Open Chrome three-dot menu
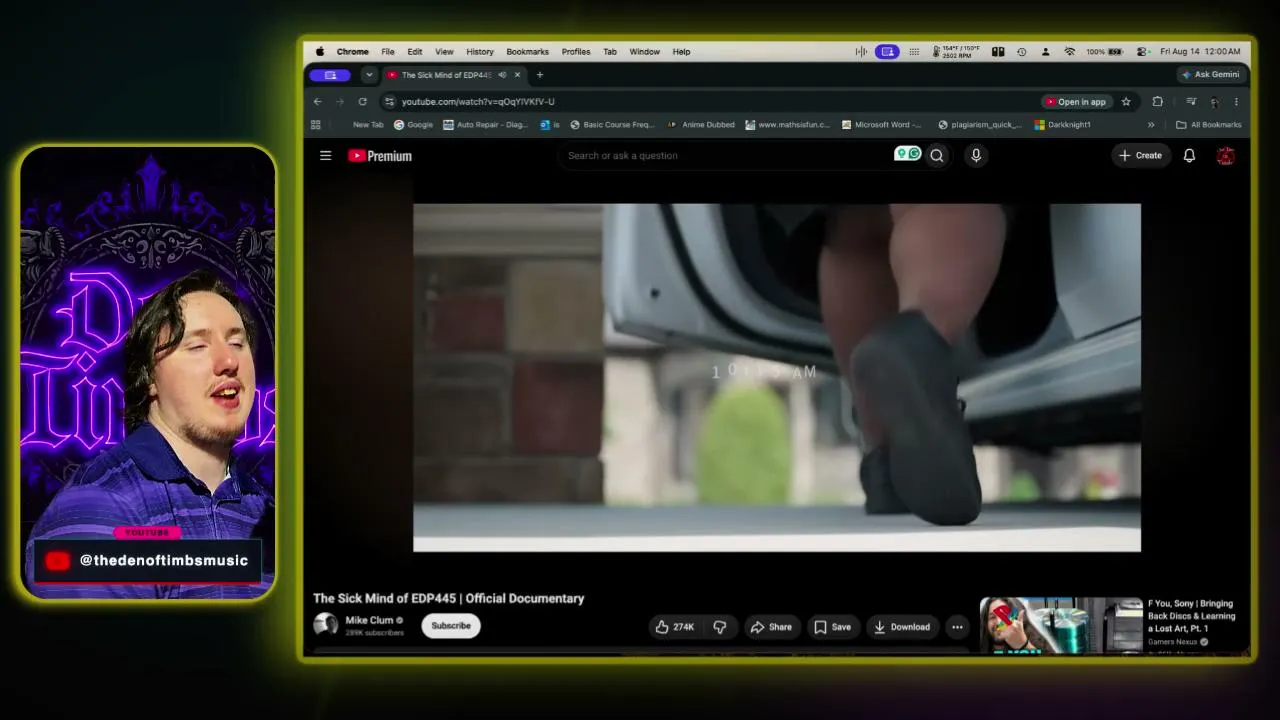 point(1236,101)
